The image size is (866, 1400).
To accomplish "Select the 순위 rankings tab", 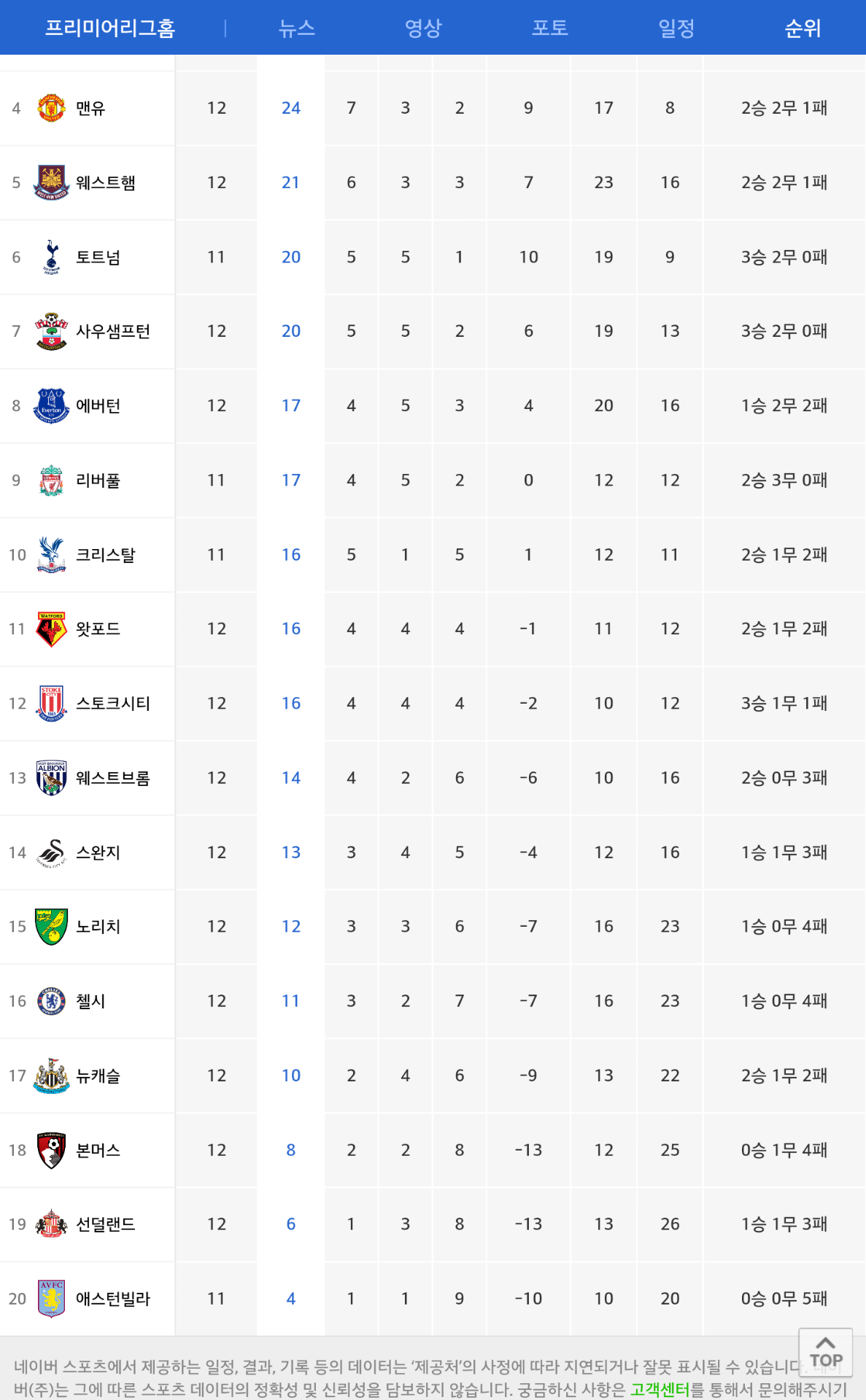I will click(x=803, y=28).
